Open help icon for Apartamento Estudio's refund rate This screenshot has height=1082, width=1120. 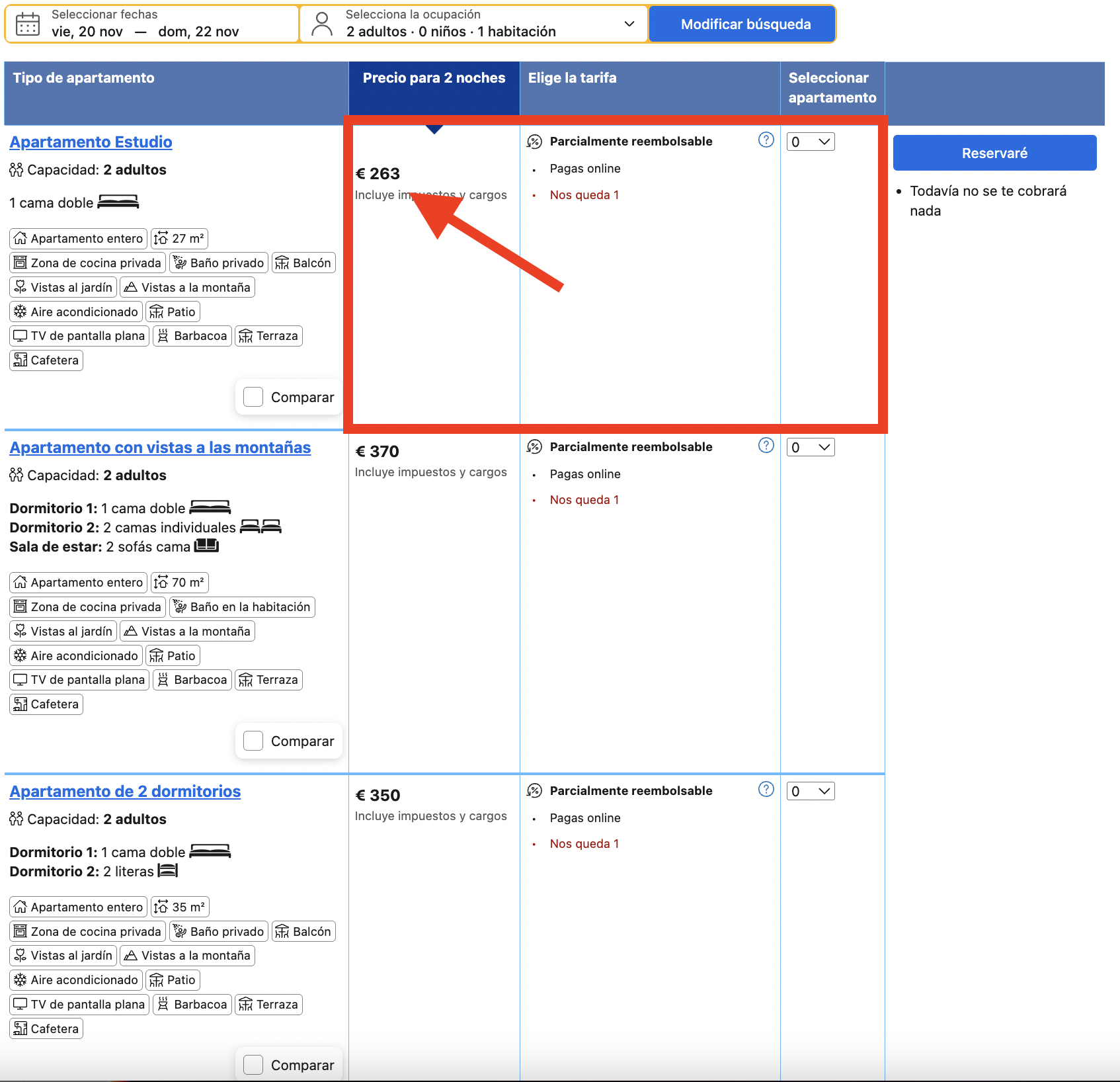[766, 140]
